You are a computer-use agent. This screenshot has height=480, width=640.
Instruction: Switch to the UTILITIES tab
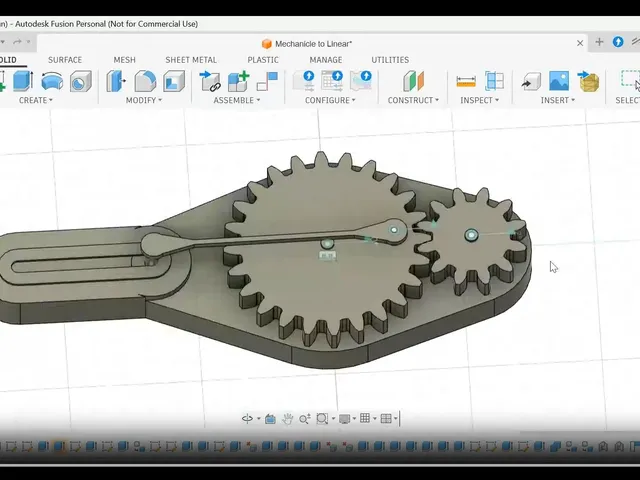(390, 60)
